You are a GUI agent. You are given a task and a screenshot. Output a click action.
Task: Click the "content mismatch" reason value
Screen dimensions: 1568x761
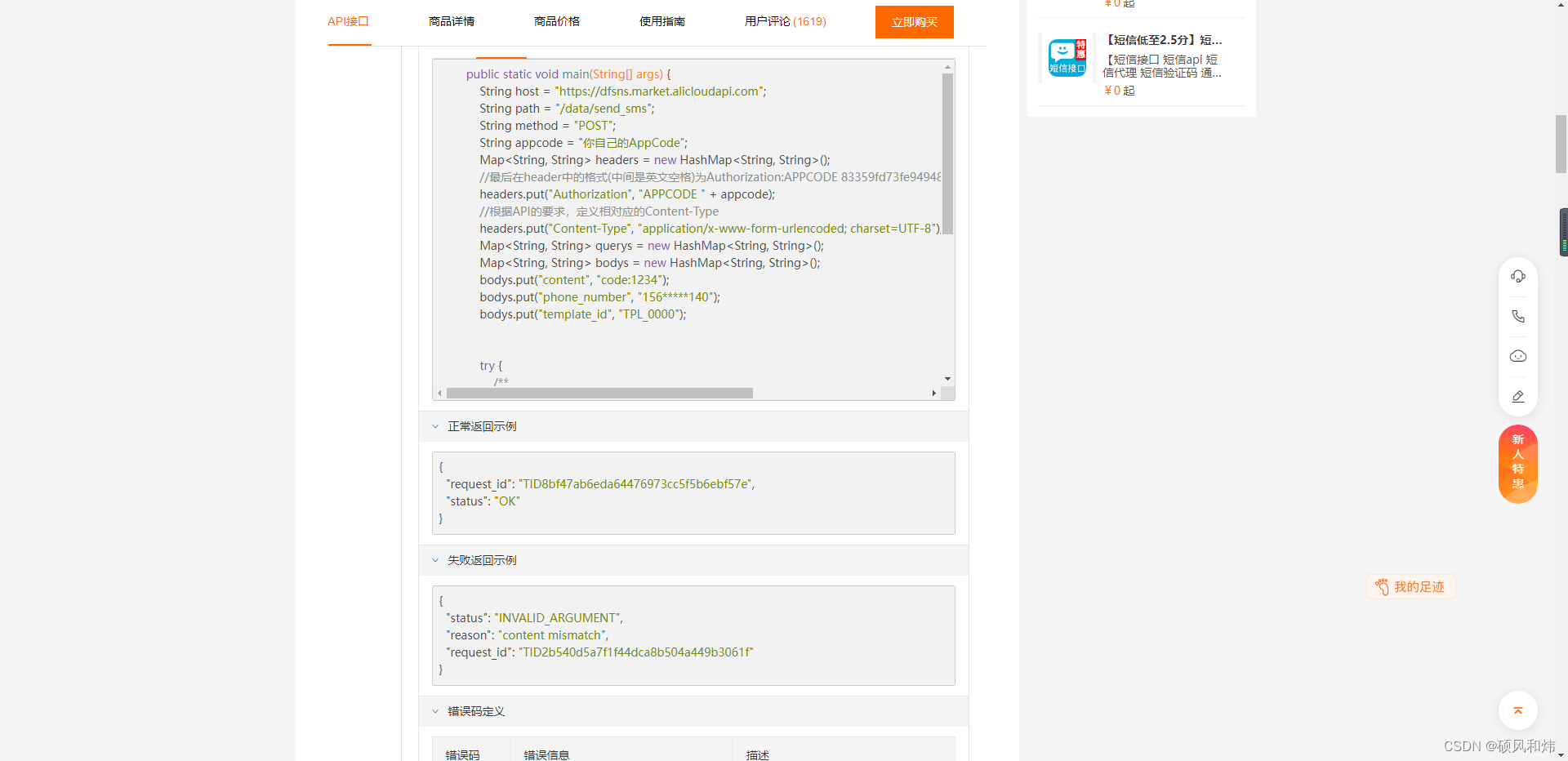pyautogui.click(x=551, y=635)
